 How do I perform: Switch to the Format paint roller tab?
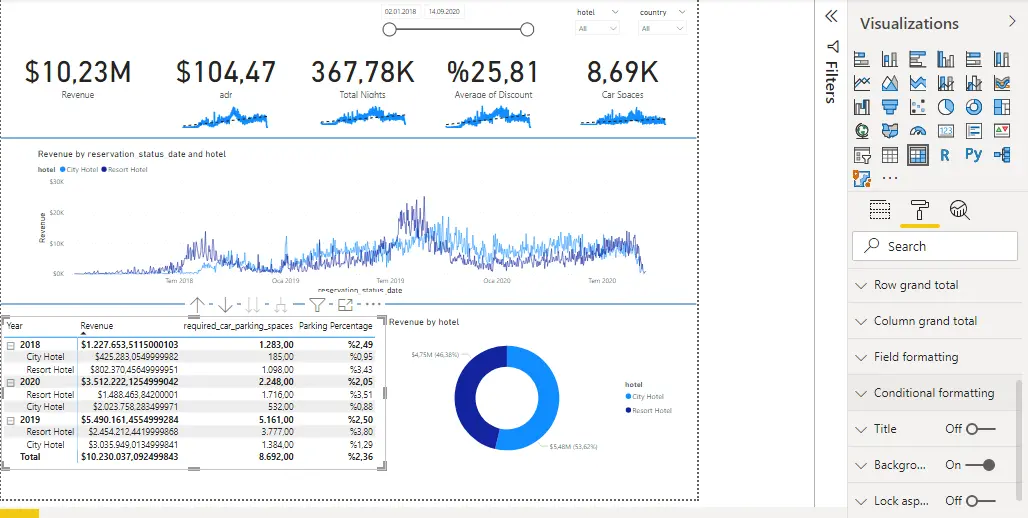(x=920, y=210)
